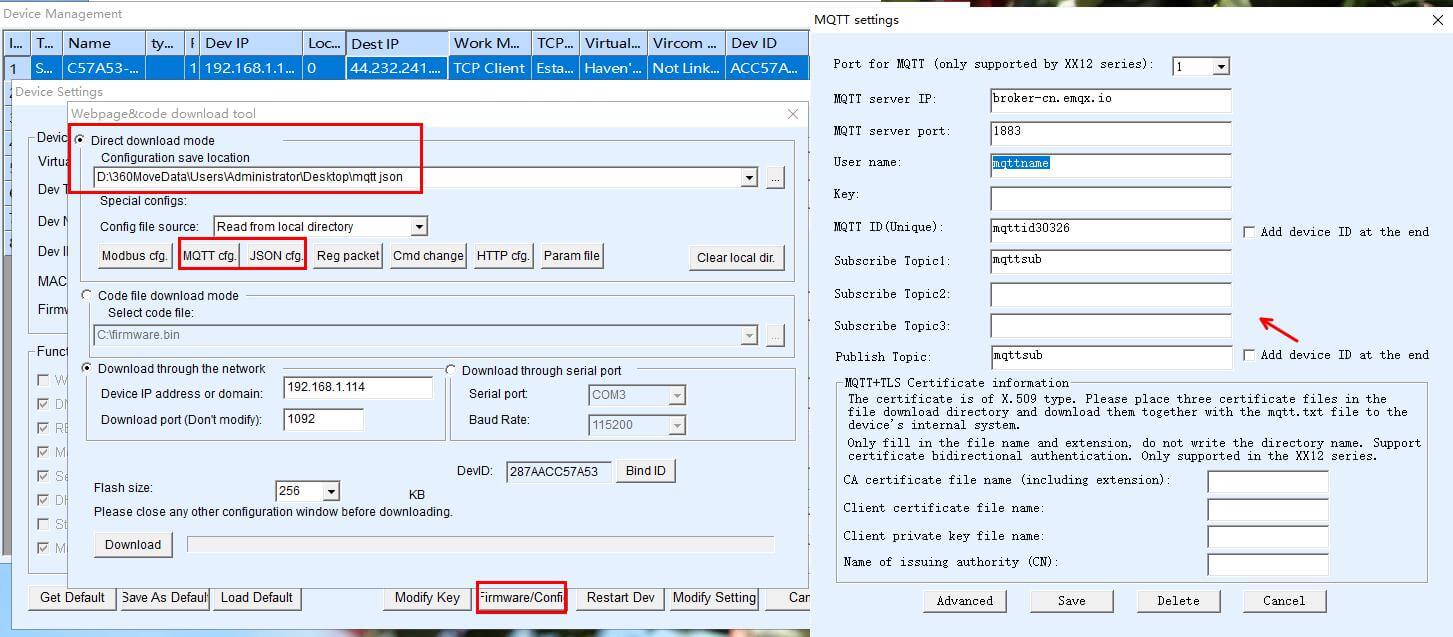This screenshot has height=637, width=1453.
Task: Click the Restart Dev button
Action: tap(620, 598)
